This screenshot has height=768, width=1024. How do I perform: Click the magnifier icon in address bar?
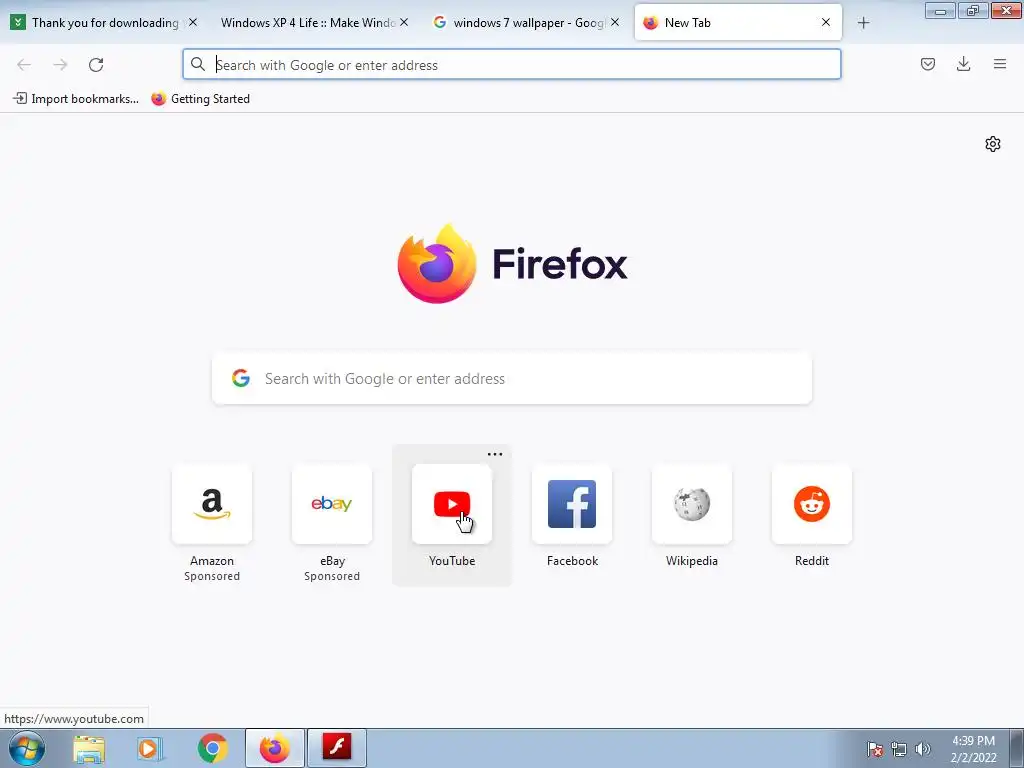(x=197, y=64)
